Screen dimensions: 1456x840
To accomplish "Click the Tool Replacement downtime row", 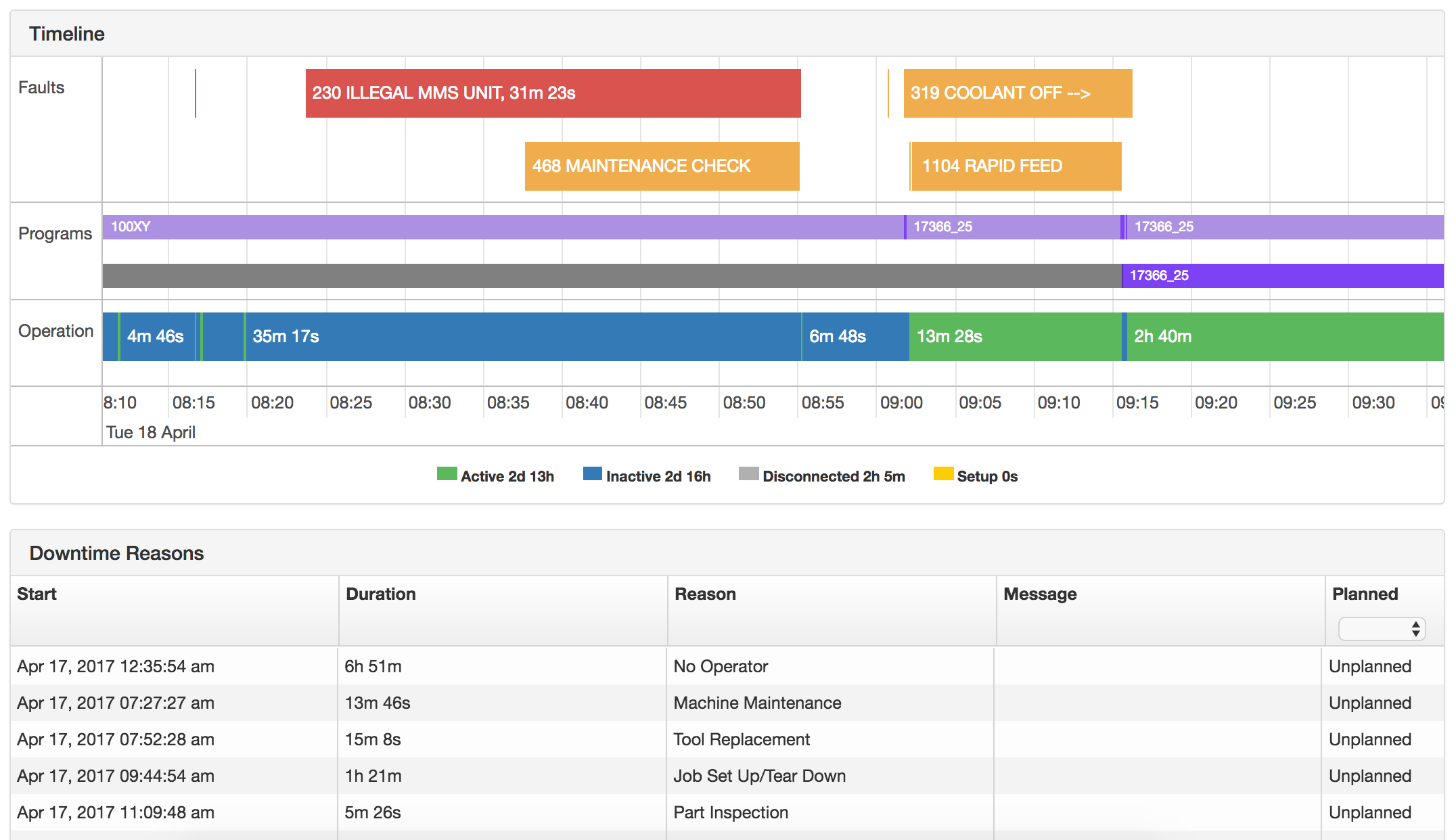I will [x=742, y=740].
